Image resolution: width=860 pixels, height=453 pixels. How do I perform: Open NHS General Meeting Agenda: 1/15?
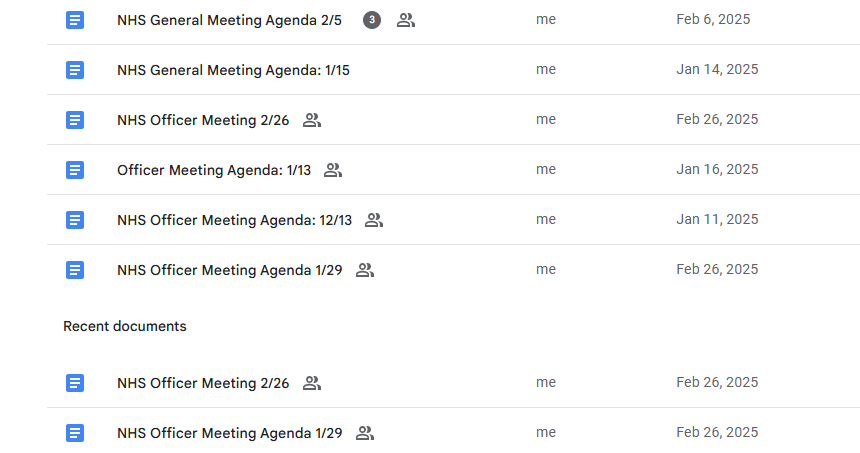point(233,70)
